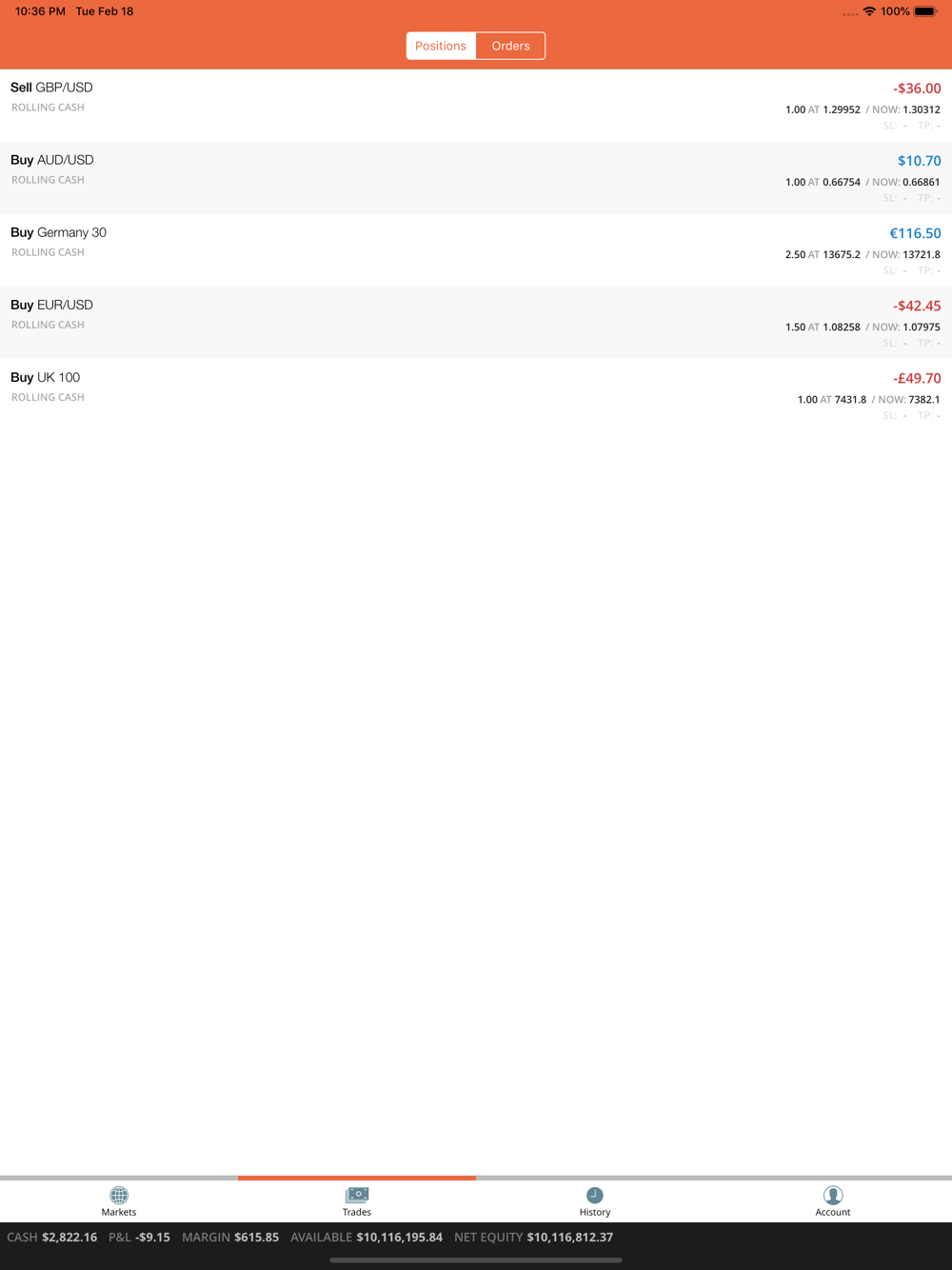The height and width of the screenshot is (1270, 952).
Task: Open the Buy AUD/USD position row
Action: point(476,178)
